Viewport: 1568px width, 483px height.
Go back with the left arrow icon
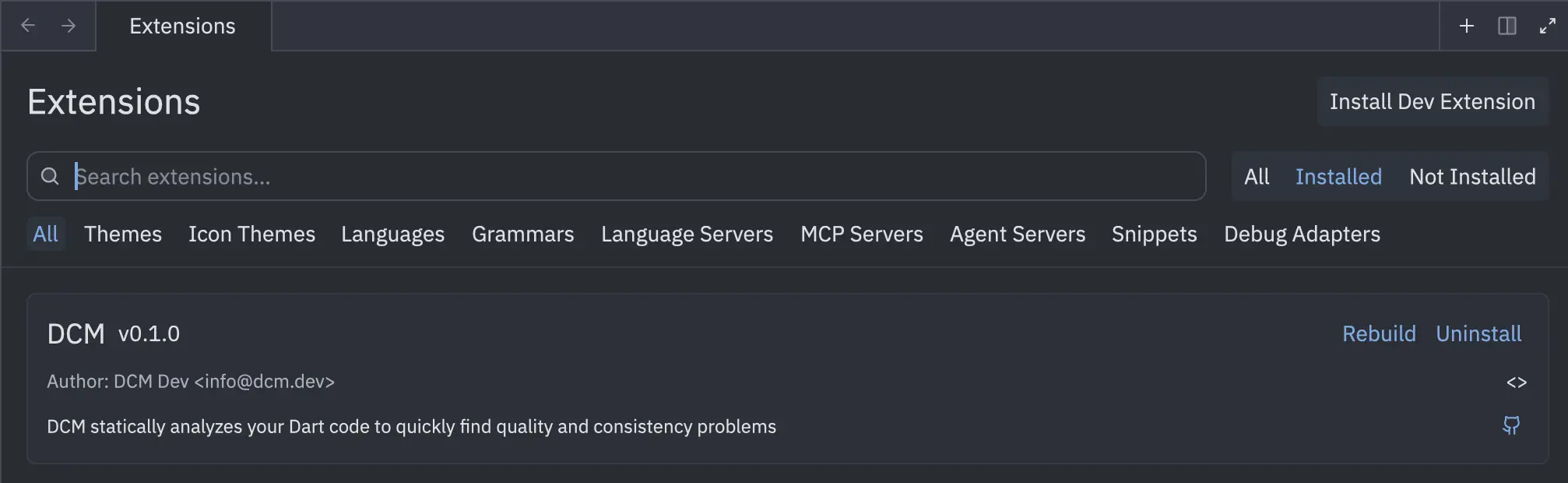pos(28,26)
